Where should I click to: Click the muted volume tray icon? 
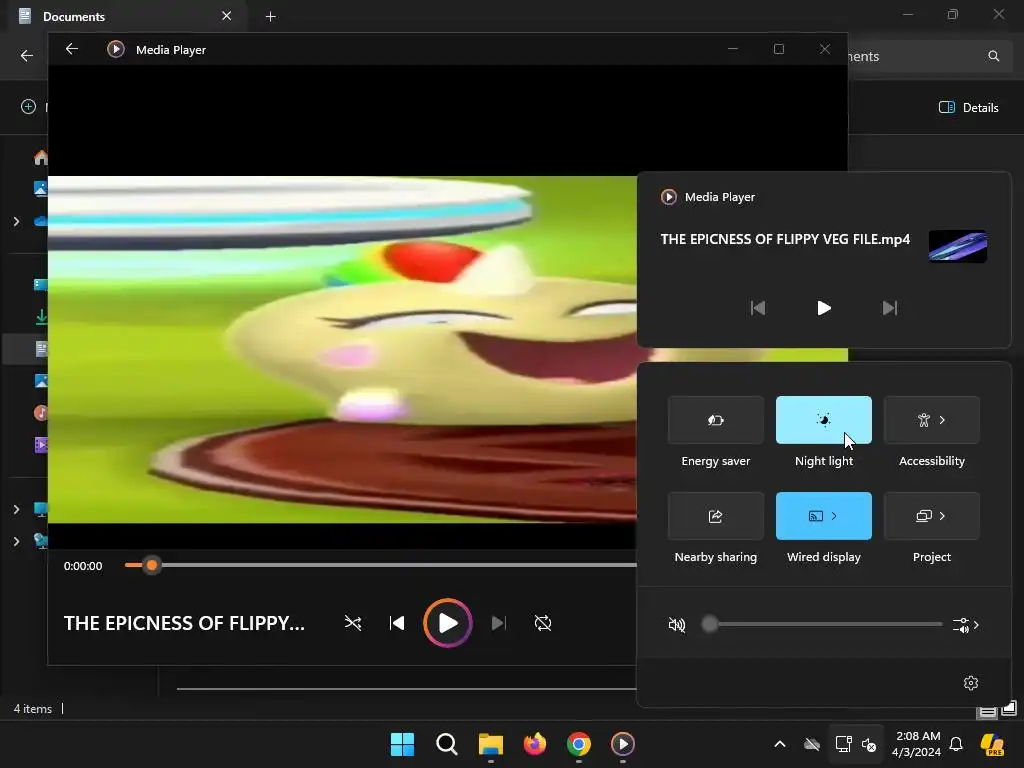869,744
